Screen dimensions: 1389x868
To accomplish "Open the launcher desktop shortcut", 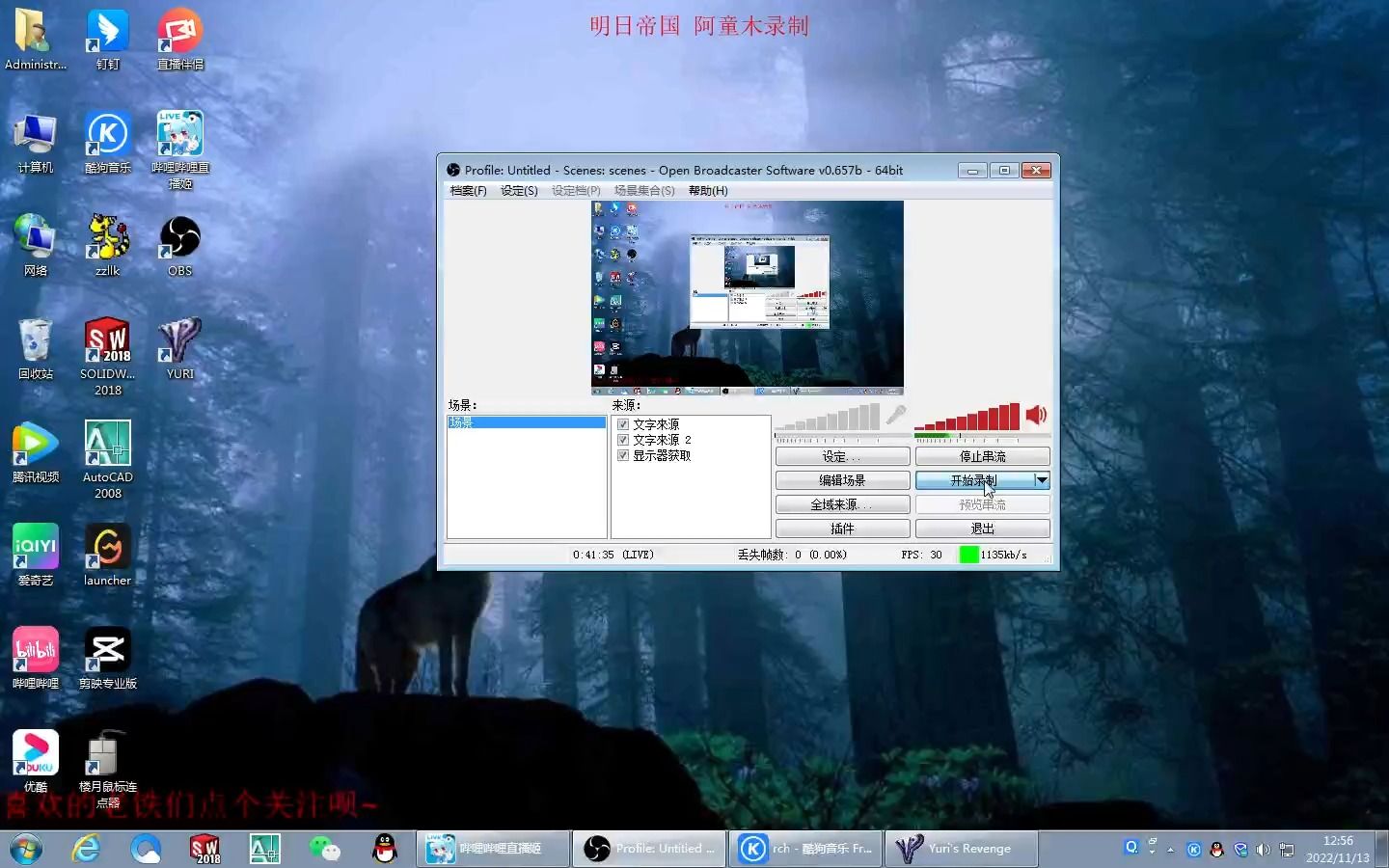I will tap(107, 556).
